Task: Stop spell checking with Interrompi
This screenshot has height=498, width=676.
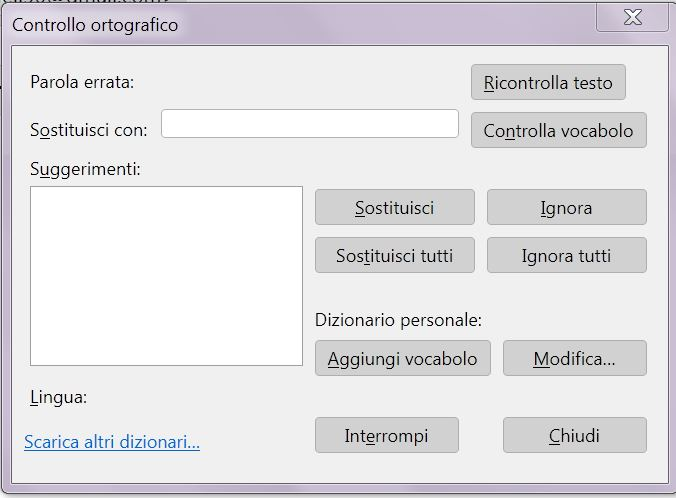Action: click(x=386, y=436)
